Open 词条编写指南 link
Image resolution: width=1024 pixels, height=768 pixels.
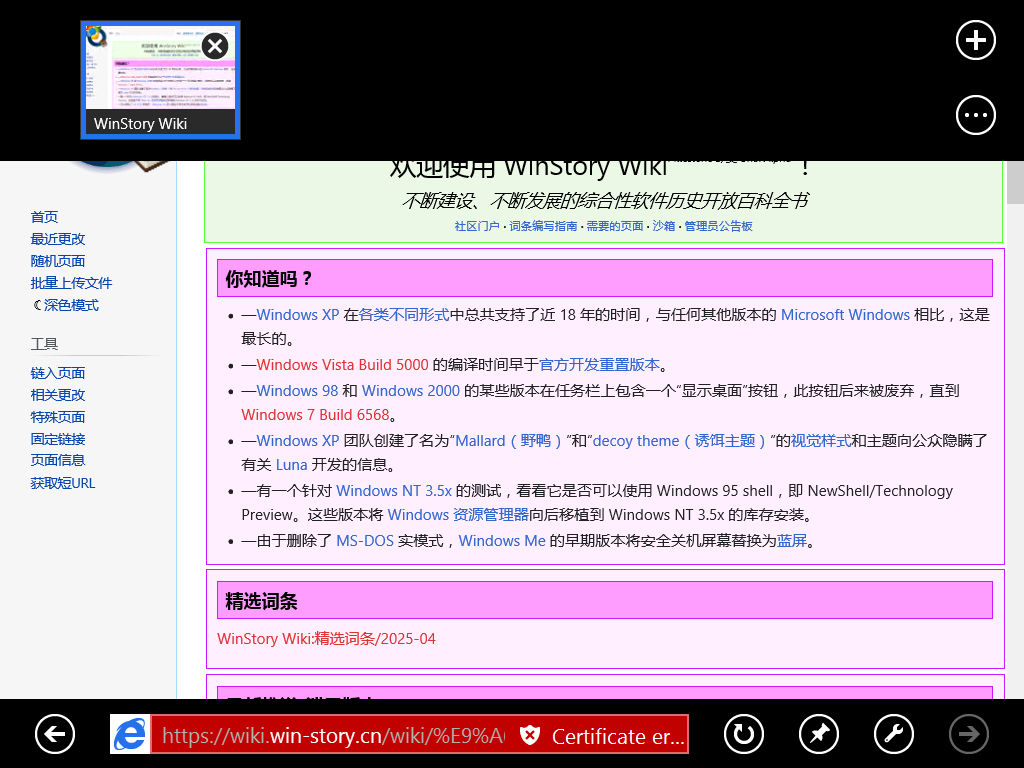point(543,226)
